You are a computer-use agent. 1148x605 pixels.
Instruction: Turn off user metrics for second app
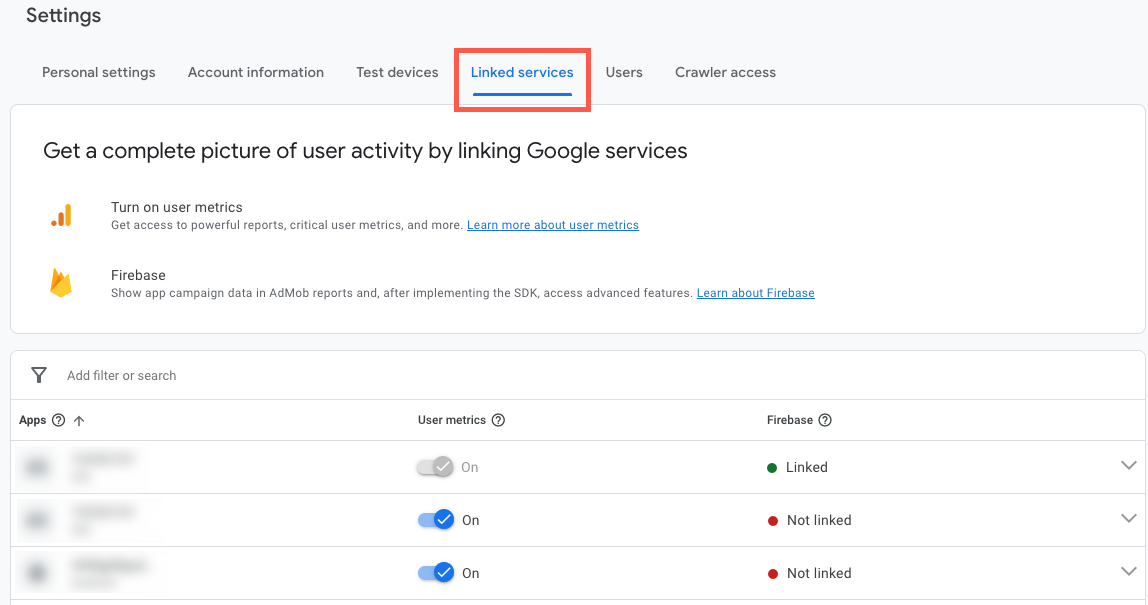click(435, 520)
